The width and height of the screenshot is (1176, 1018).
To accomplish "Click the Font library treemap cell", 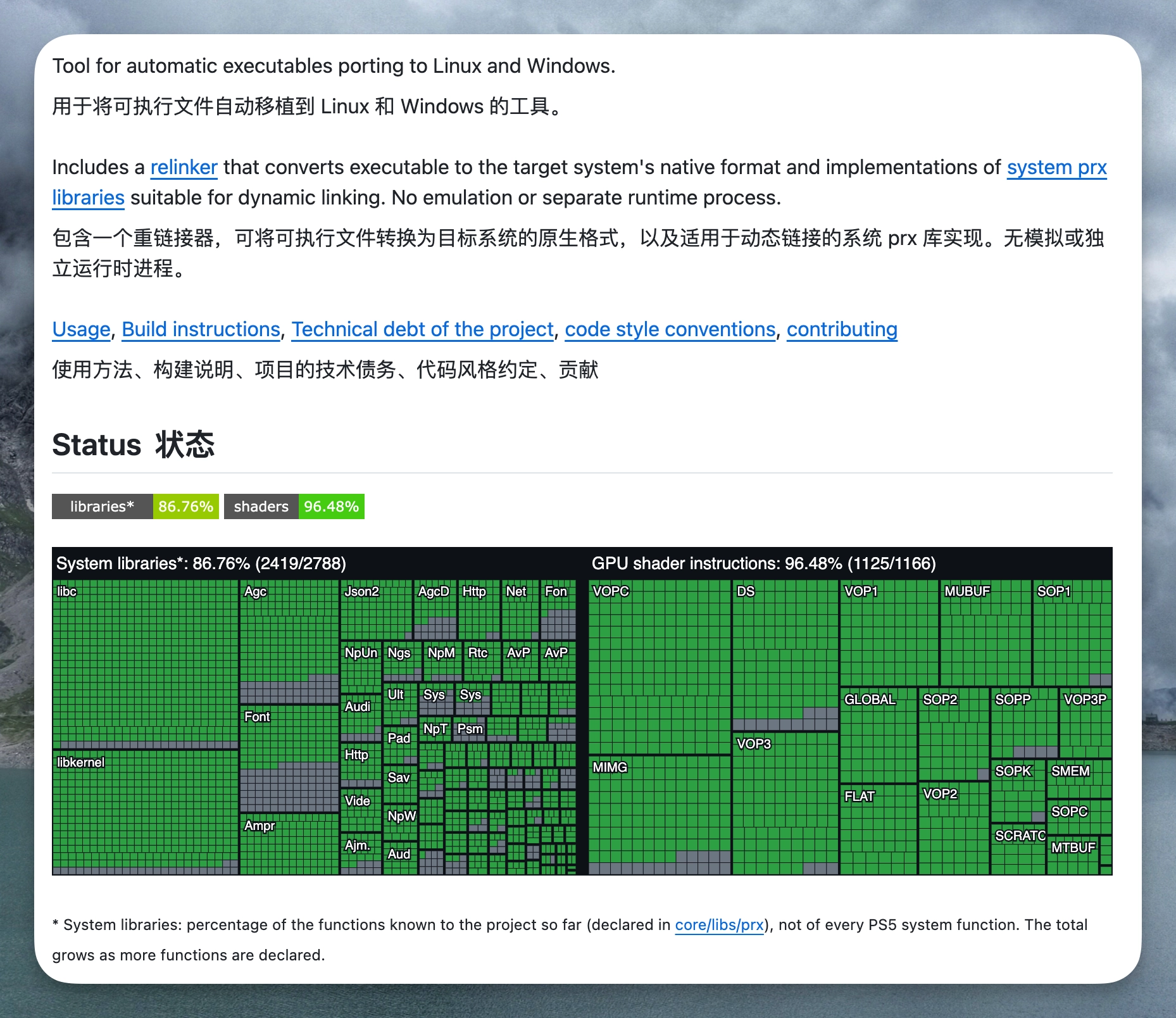I will point(289,758).
